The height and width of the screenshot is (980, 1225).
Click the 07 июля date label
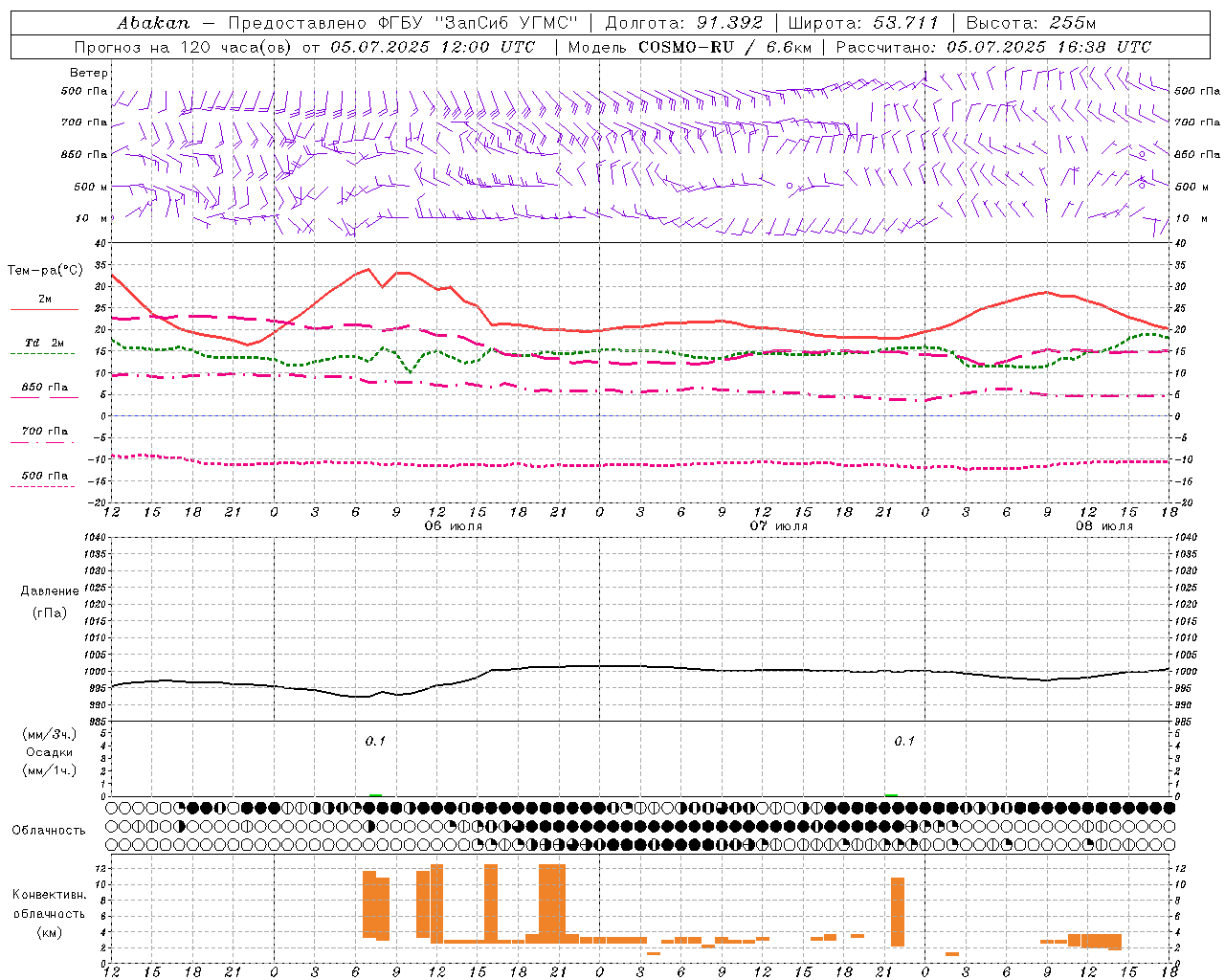tap(778, 526)
